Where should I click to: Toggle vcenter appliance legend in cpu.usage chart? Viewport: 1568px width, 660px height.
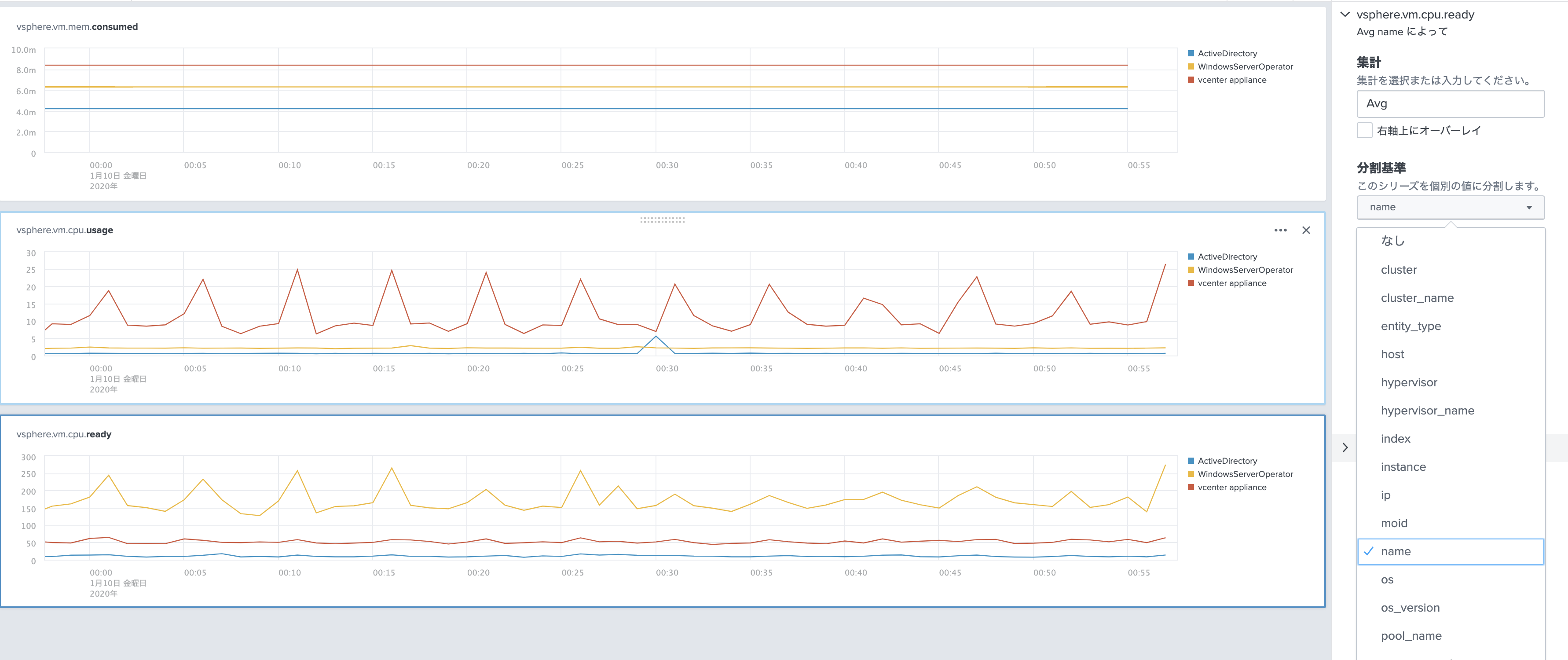[1231, 283]
